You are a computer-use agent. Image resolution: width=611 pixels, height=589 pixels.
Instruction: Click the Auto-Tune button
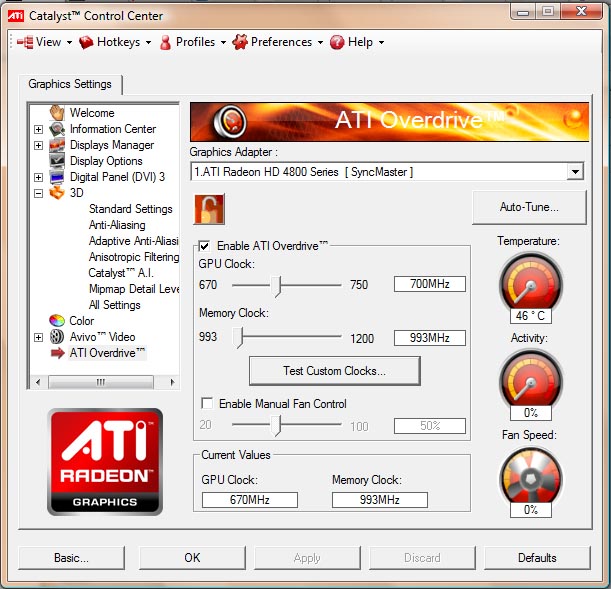(529, 207)
